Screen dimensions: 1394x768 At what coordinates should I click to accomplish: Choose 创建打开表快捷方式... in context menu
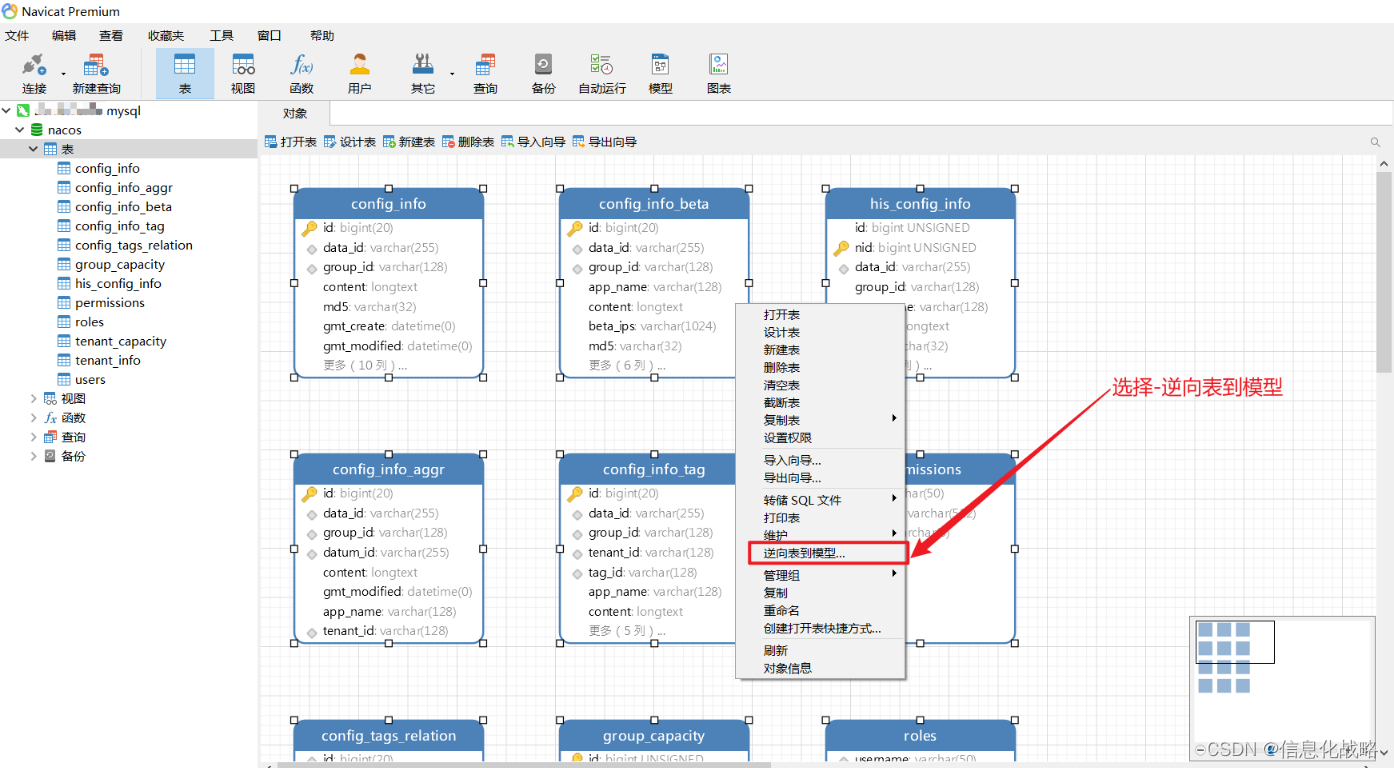[x=820, y=628]
